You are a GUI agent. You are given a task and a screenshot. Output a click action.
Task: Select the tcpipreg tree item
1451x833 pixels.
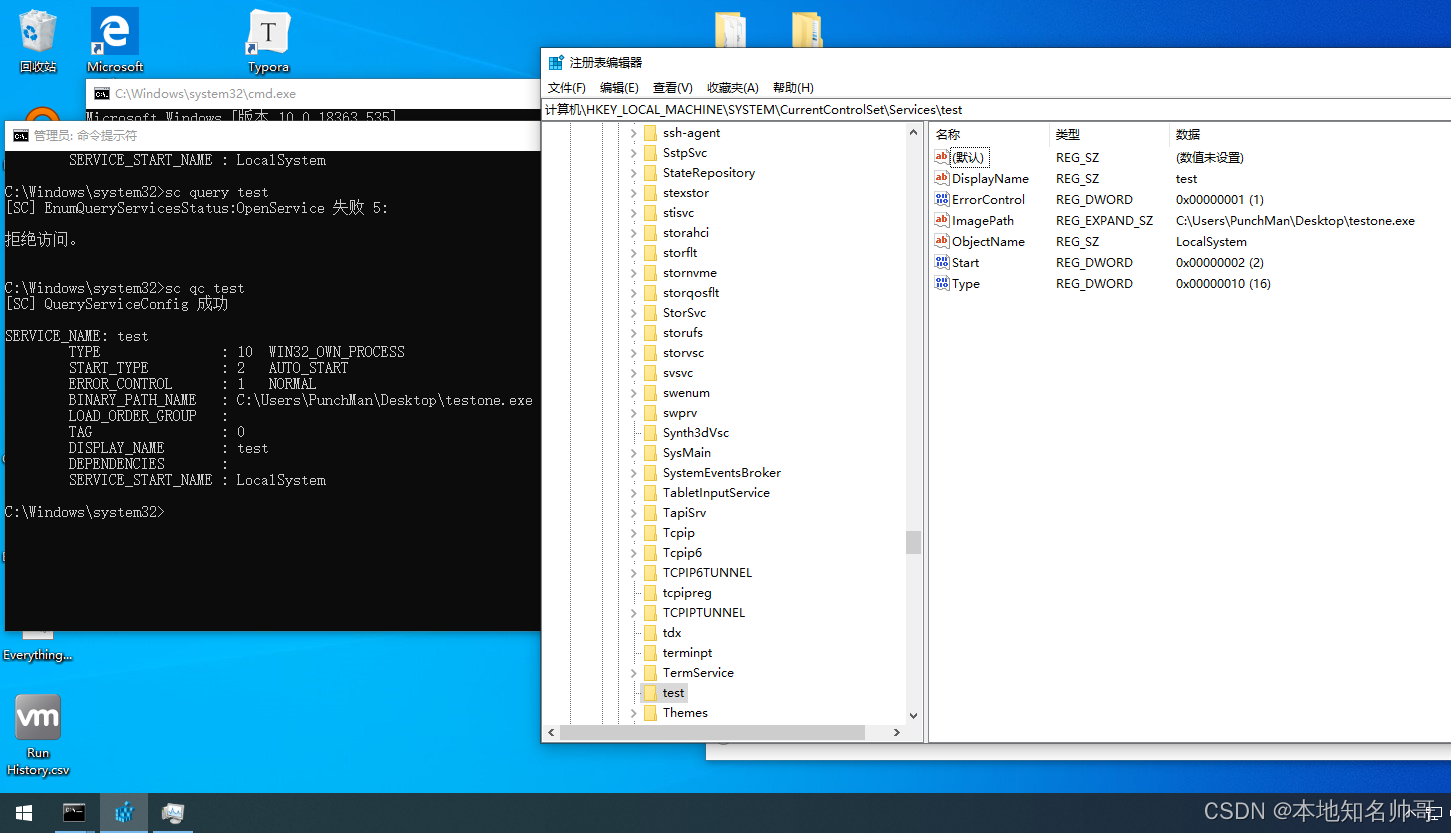(687, 593)
